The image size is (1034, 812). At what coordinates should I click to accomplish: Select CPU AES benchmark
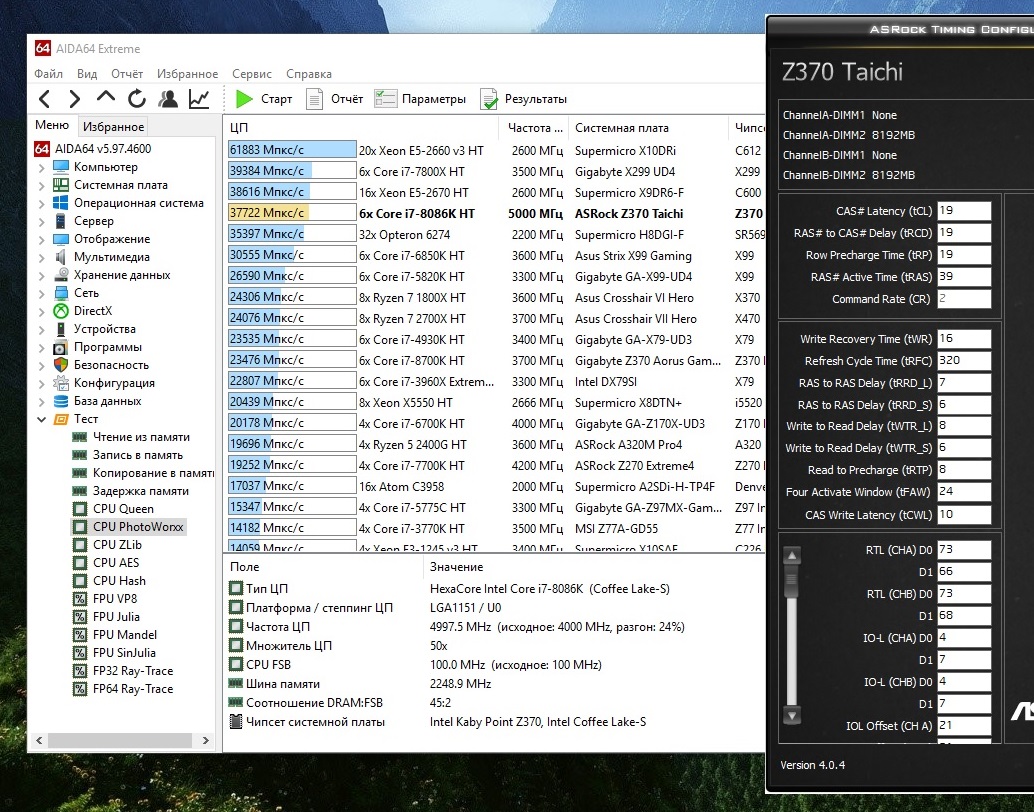116,563
